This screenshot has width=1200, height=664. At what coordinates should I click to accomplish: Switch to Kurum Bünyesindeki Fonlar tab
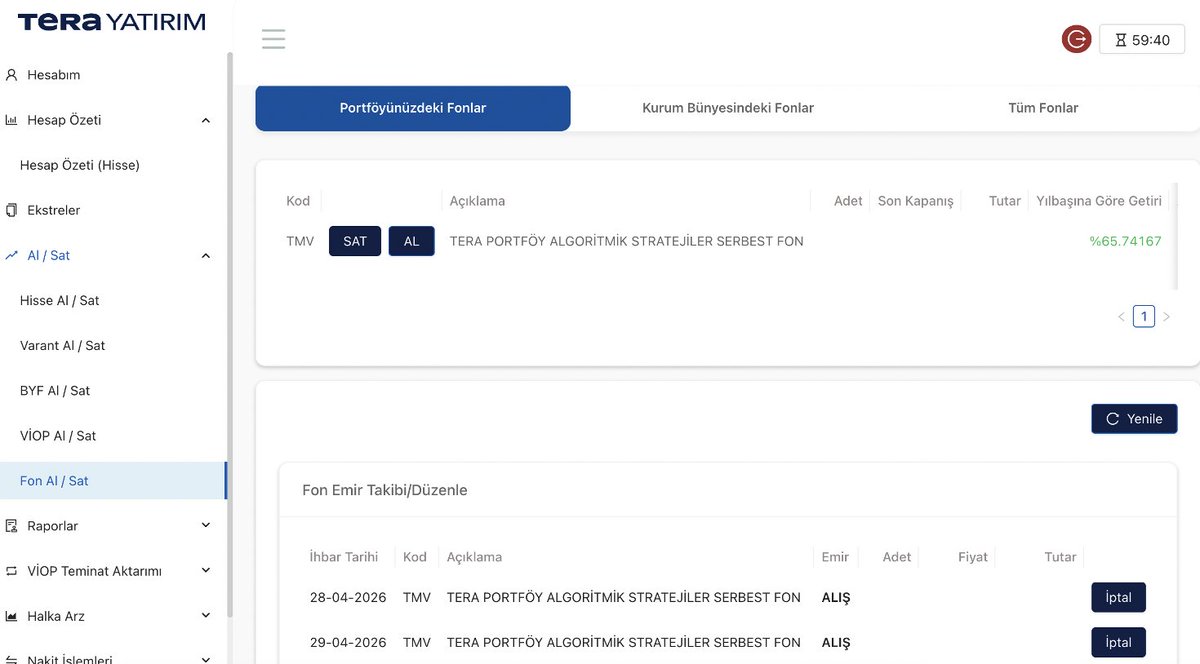coord(728,108)
